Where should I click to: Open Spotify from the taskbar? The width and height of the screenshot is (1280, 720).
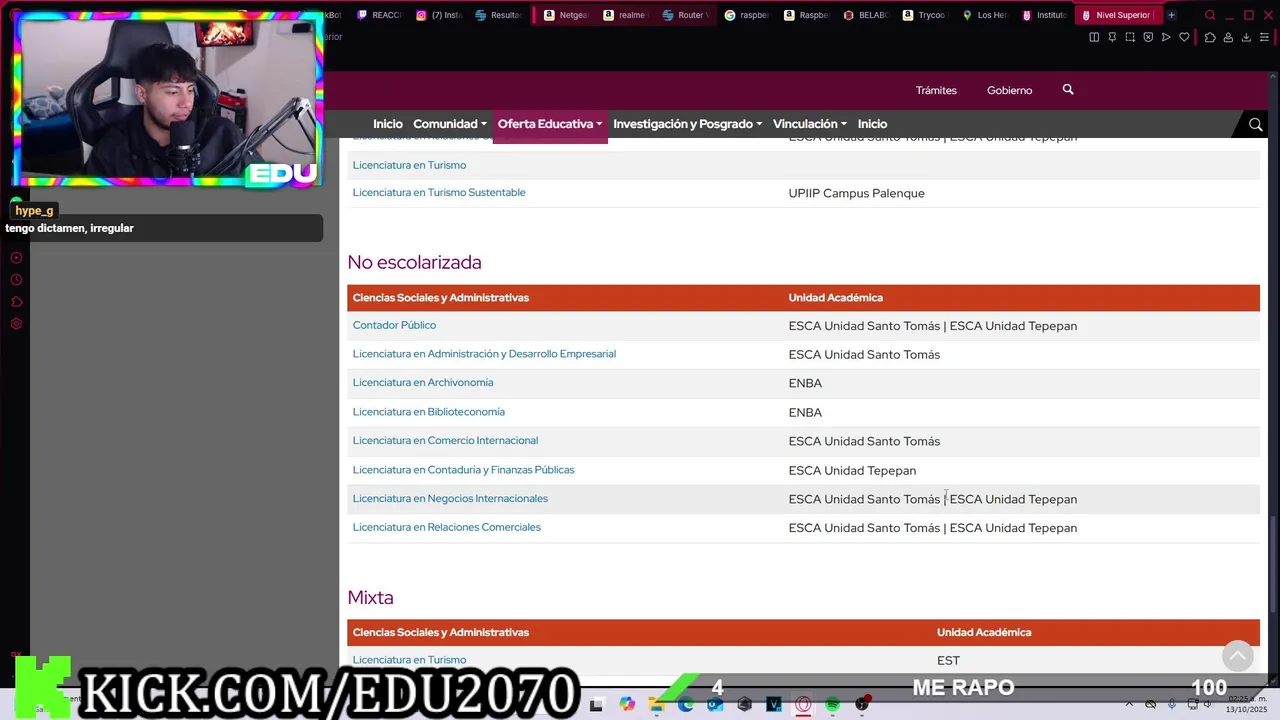[832, 704]
